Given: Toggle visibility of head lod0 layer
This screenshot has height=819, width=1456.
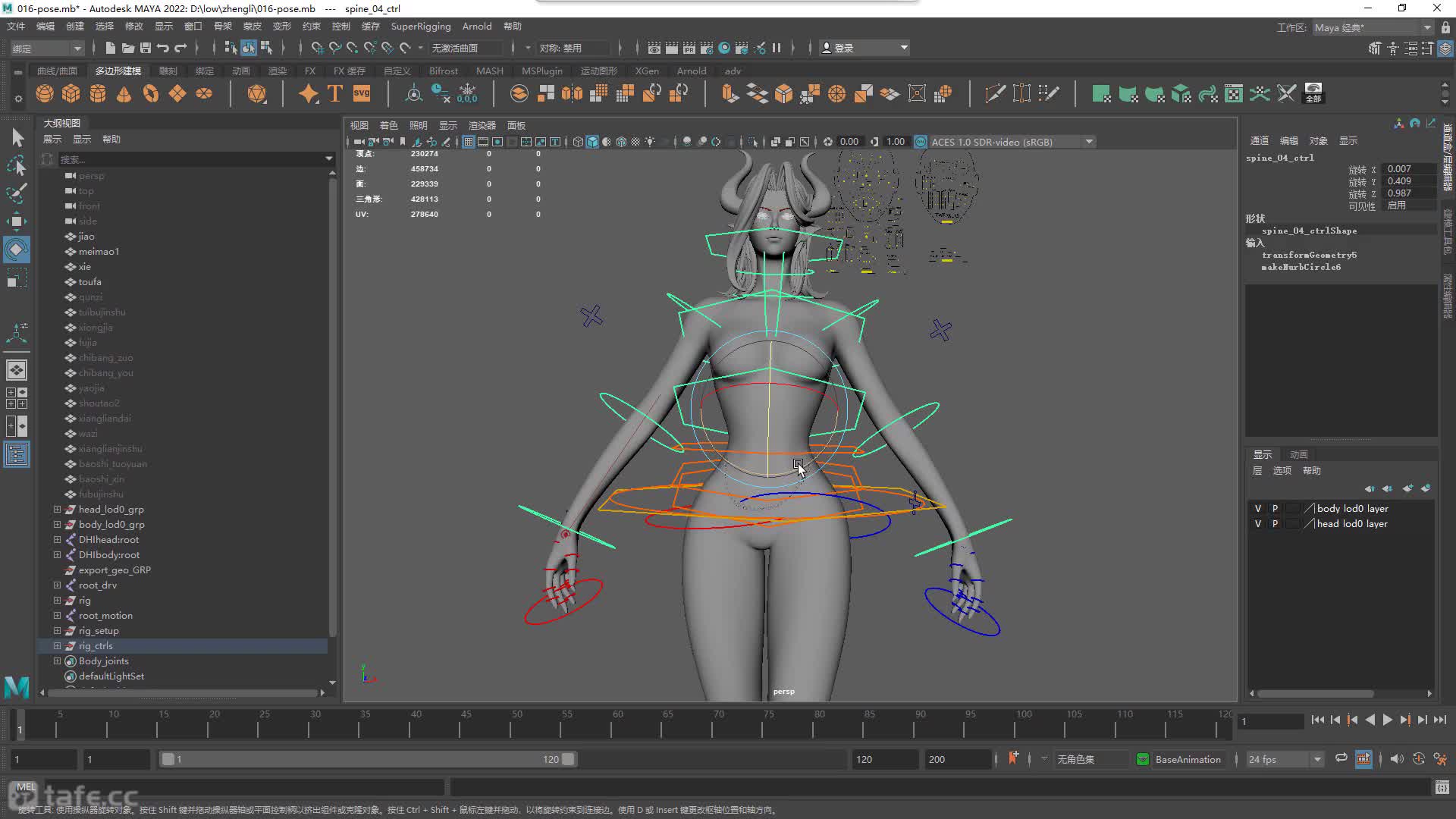Looking at the screenshot, I should point(1257,524).
